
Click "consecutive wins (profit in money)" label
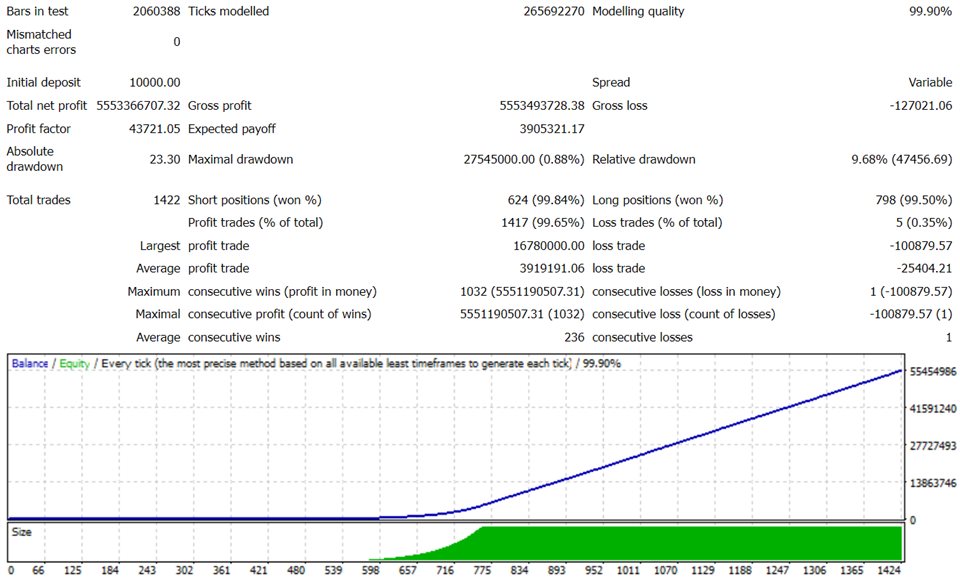coord(282,291)
